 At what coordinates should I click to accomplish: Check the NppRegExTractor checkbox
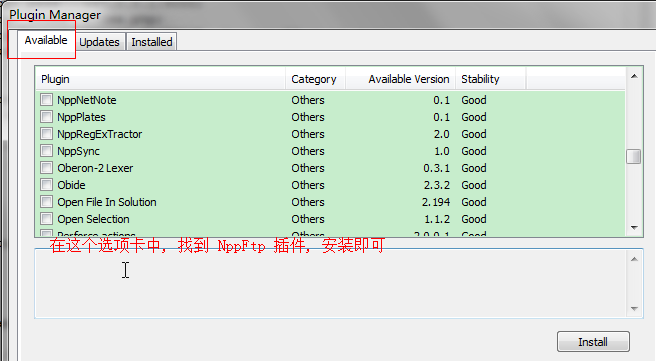46,134
